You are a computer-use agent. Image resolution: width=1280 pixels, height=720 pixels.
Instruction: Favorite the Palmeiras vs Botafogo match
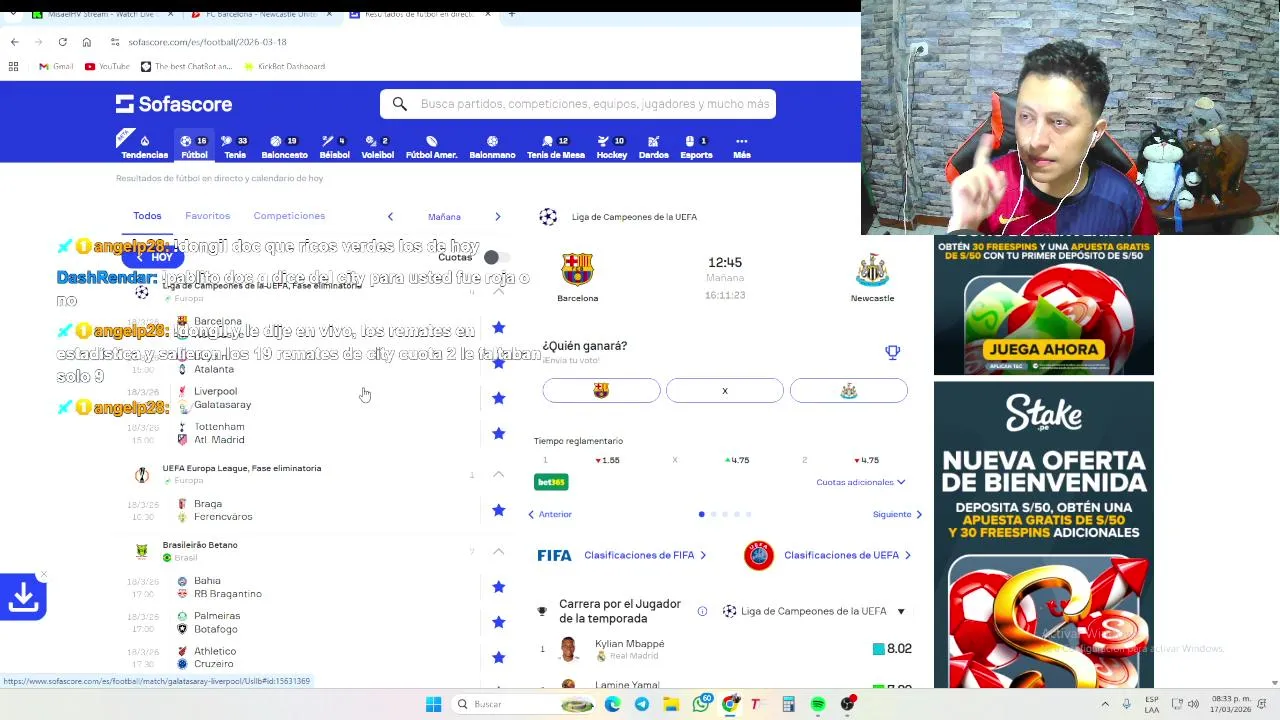tap(498, 622)
